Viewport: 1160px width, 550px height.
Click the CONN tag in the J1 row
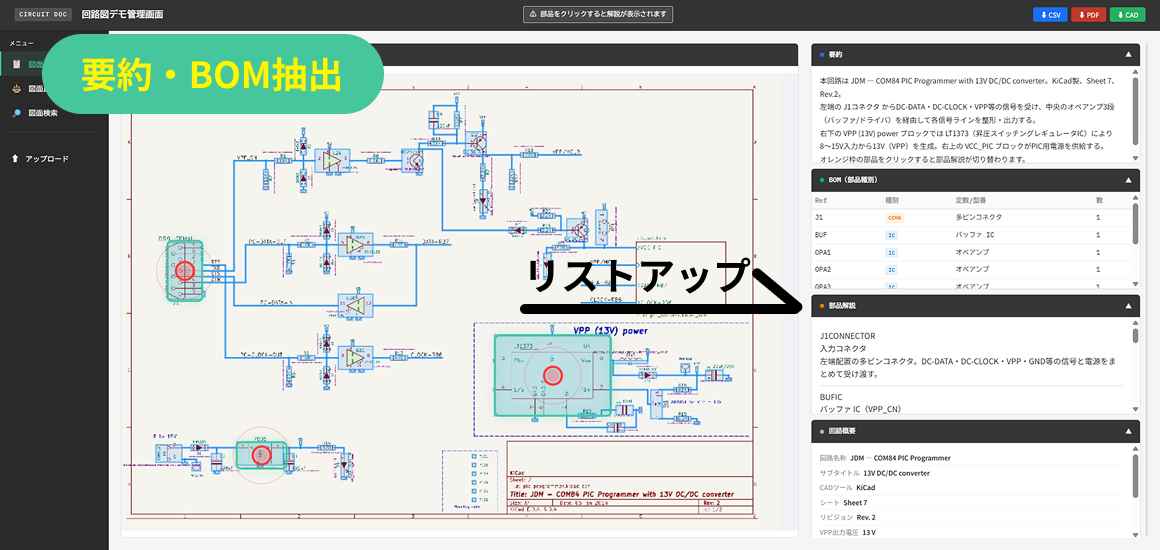tap(894, 218)
